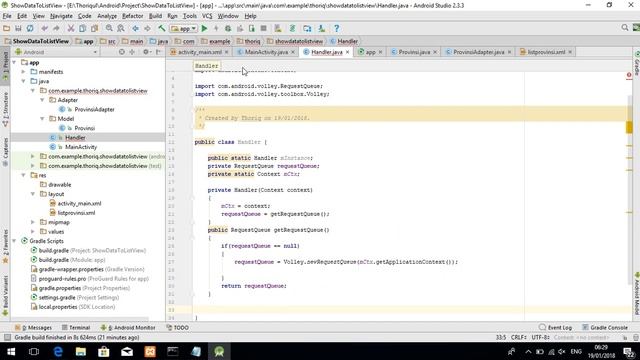The image size is (640, 360).
Task: Click the Search Everywhere magnifier icon
Action: (625, 28)
